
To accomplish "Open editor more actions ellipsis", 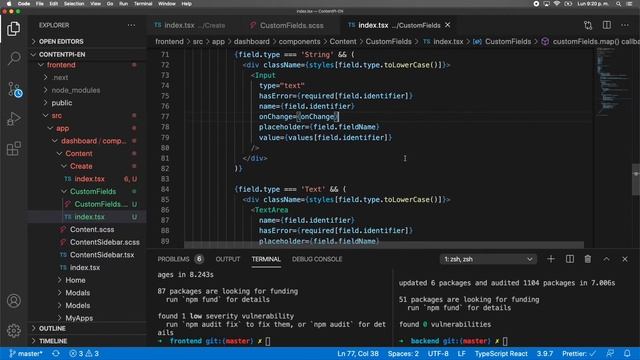I will click(625, 25).
